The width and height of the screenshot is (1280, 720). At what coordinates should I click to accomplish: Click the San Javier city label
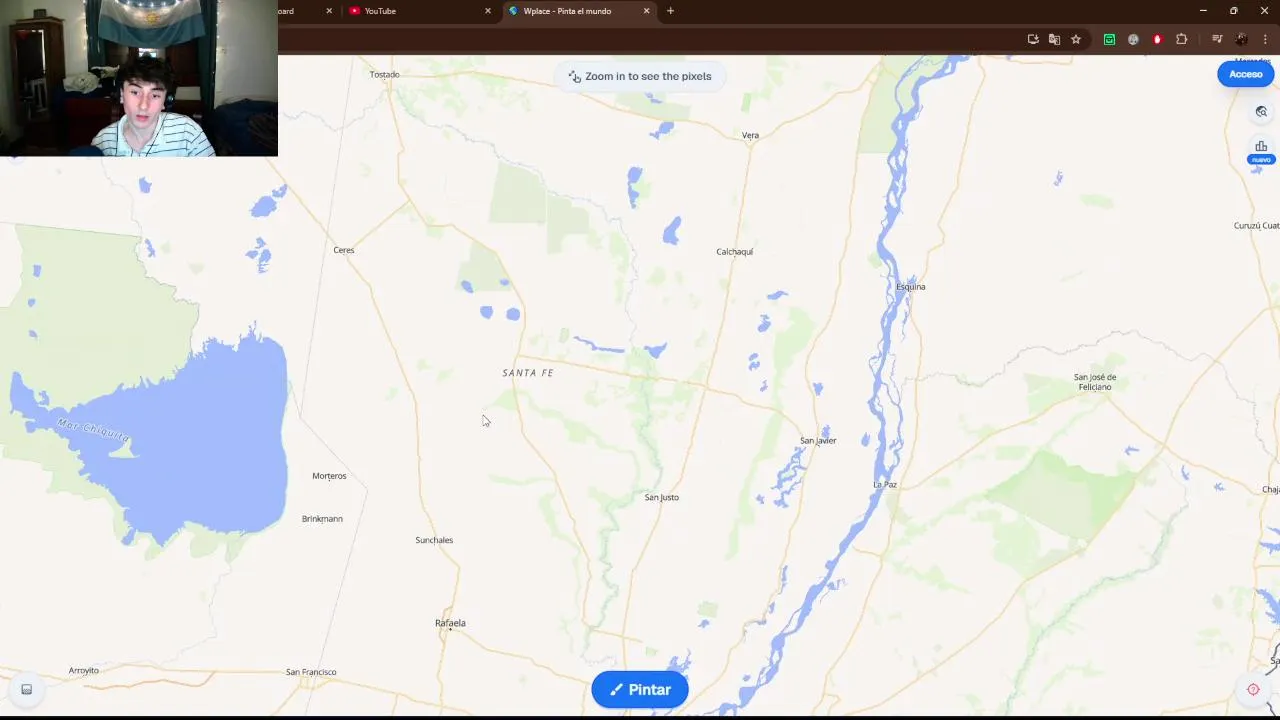818,441
